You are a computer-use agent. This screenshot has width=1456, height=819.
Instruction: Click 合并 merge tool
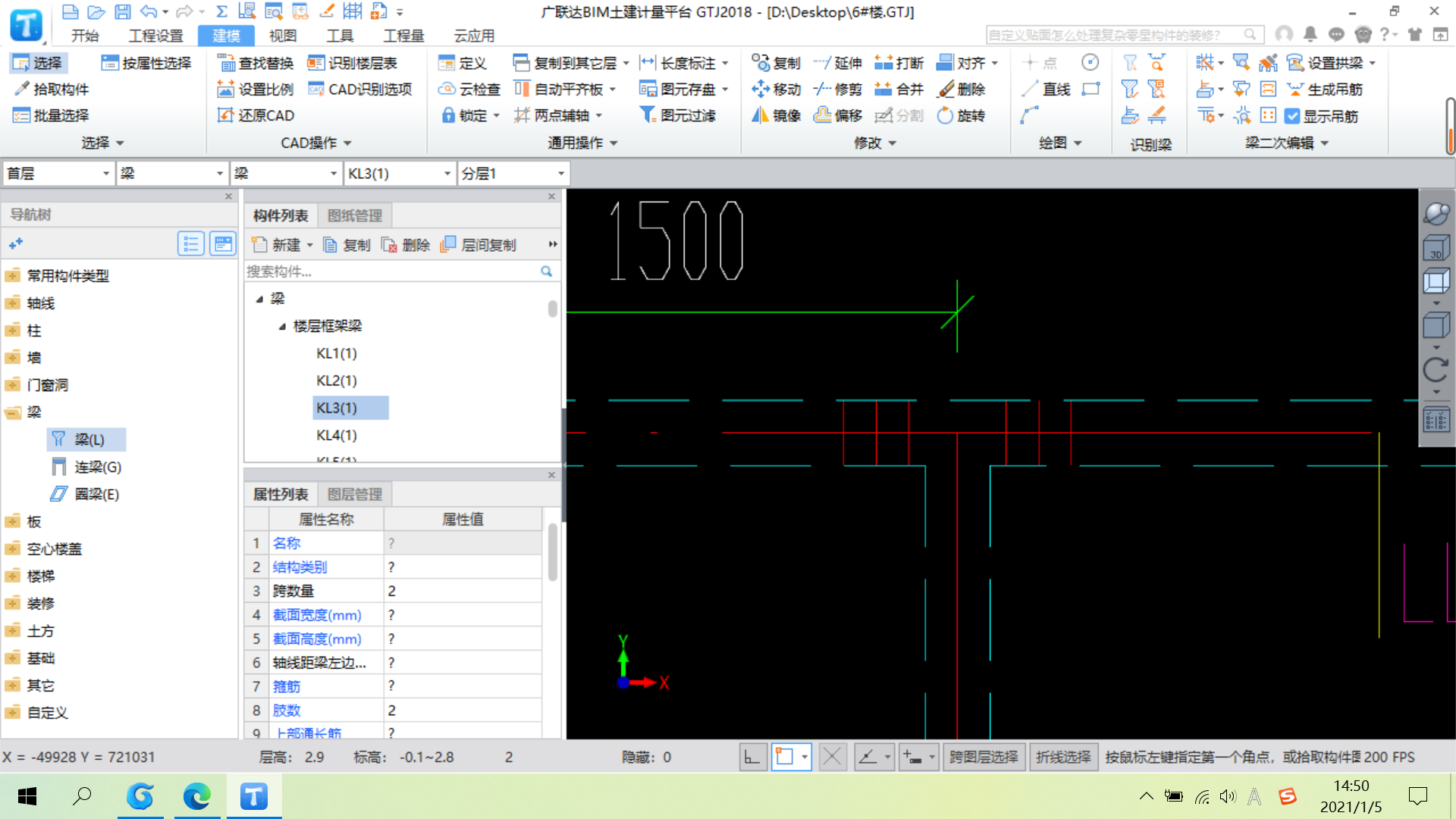pos(899,89)
